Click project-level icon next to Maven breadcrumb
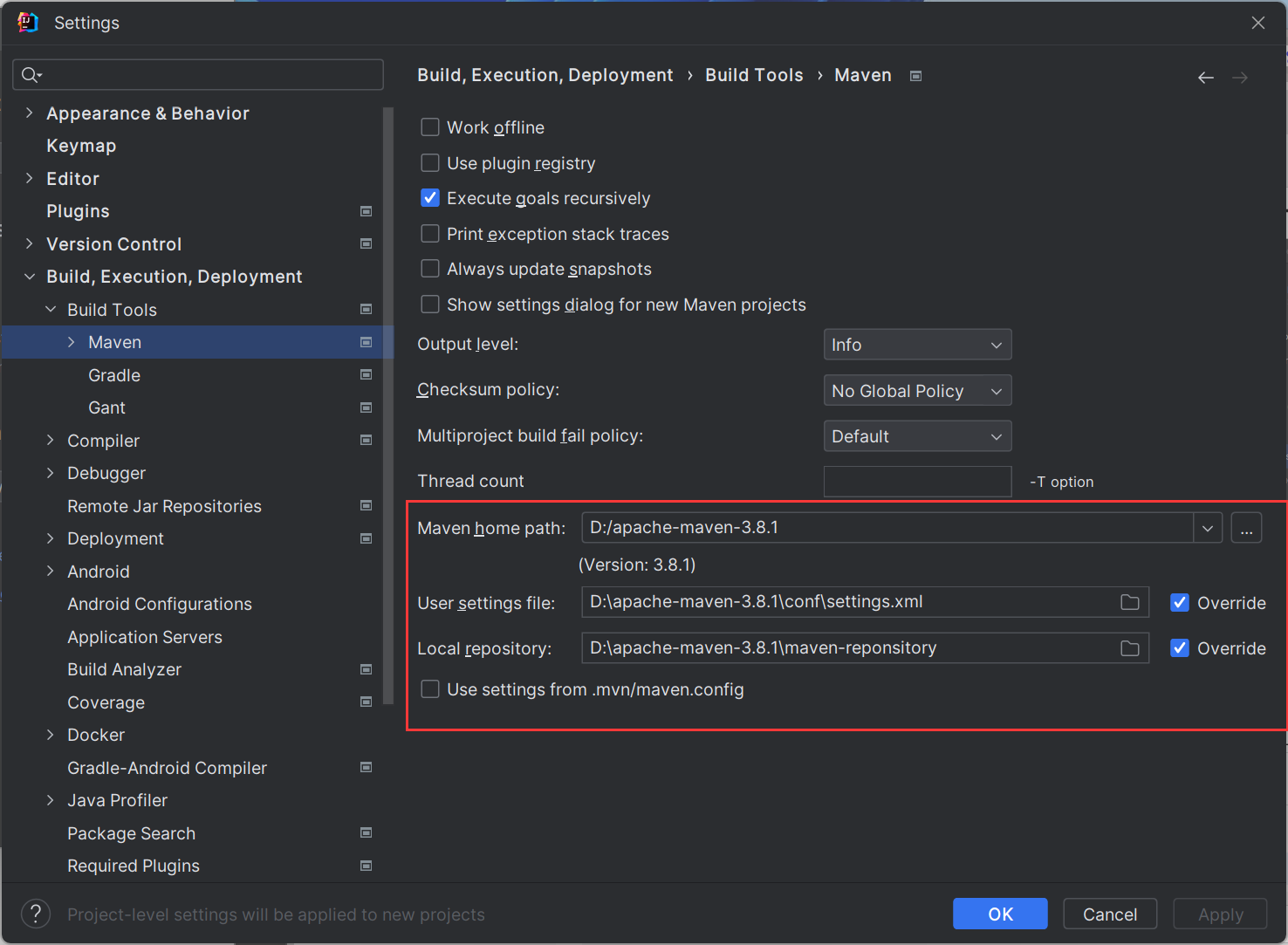 916,76
